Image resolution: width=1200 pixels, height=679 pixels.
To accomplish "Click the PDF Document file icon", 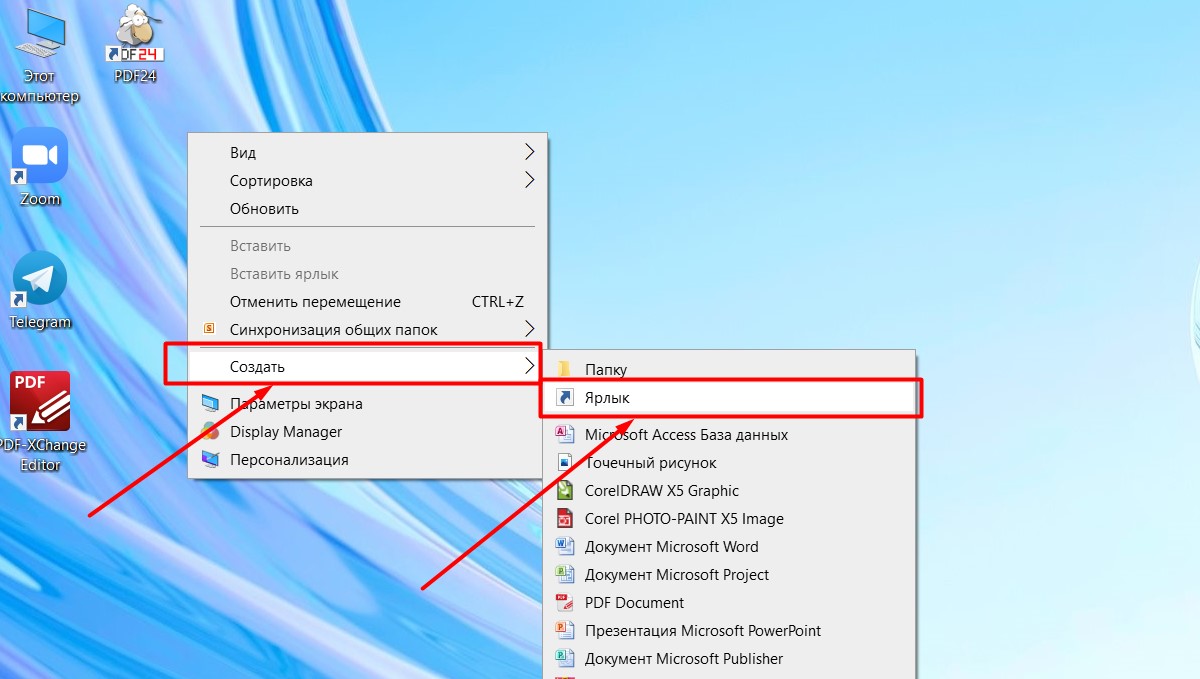I will [565, 603].
